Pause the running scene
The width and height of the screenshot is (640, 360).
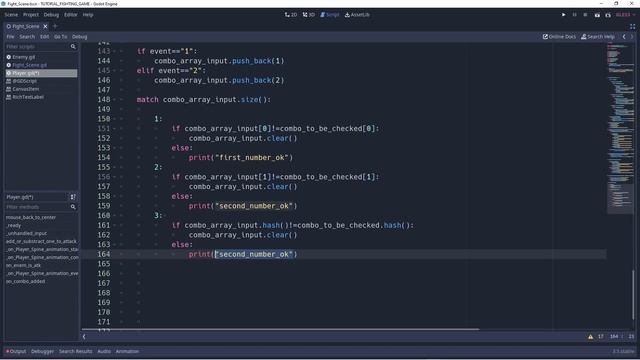[574, 15]
